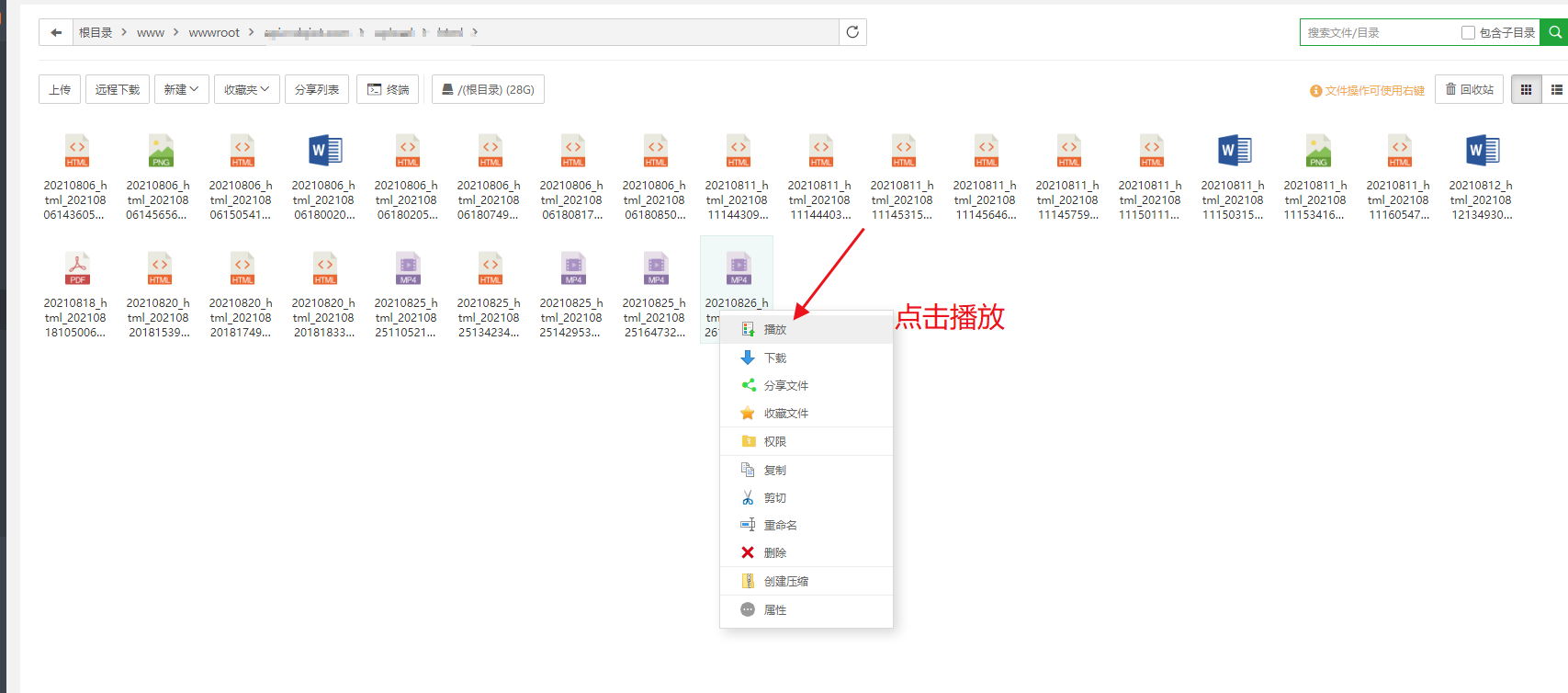
Task: Enable the 包含子目录 checkbox
Action: (1468, 32)
